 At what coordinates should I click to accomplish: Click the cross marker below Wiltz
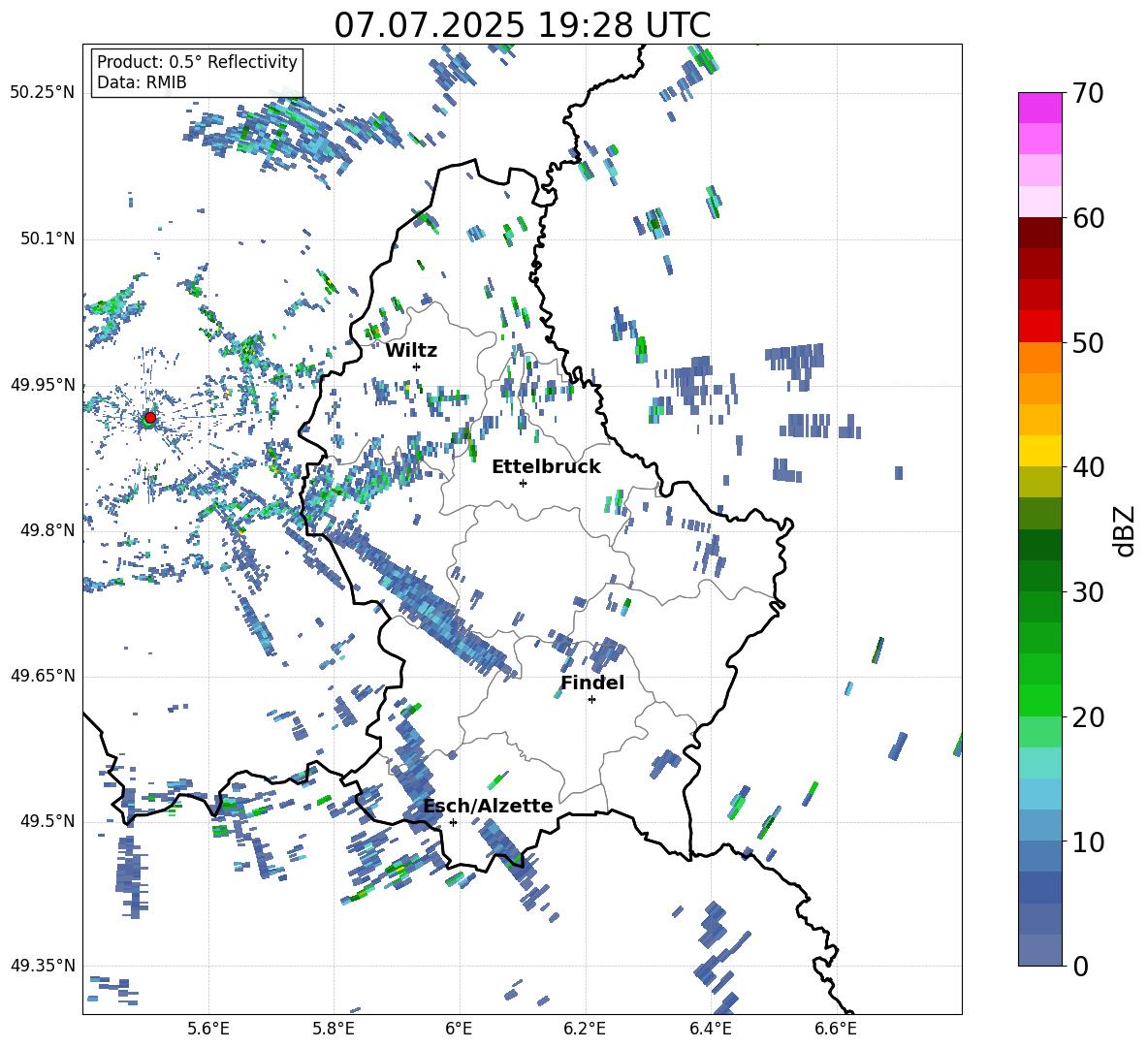coord(417,366)
